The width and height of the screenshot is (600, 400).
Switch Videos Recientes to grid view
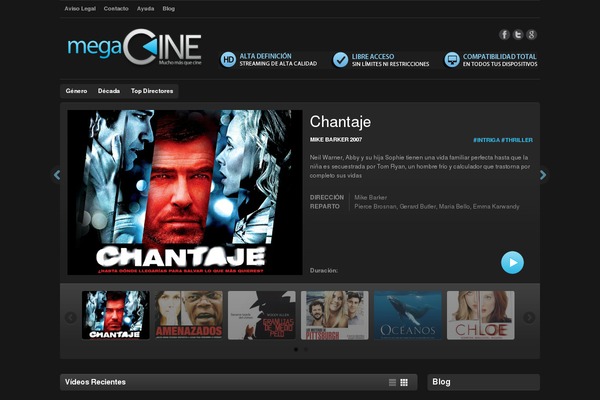404,382
